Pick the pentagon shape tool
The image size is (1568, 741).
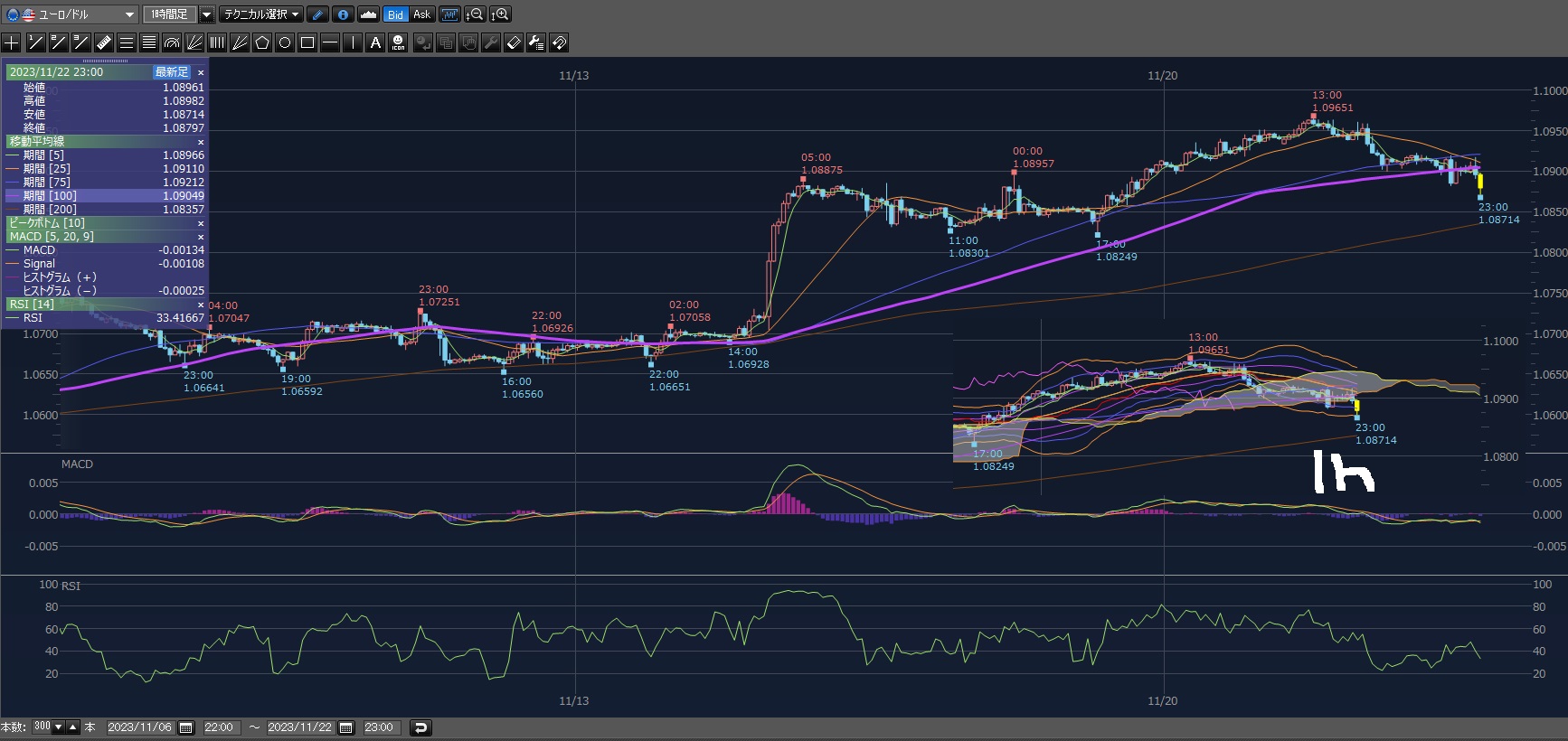pyautogui.click(x=262, y=42)
